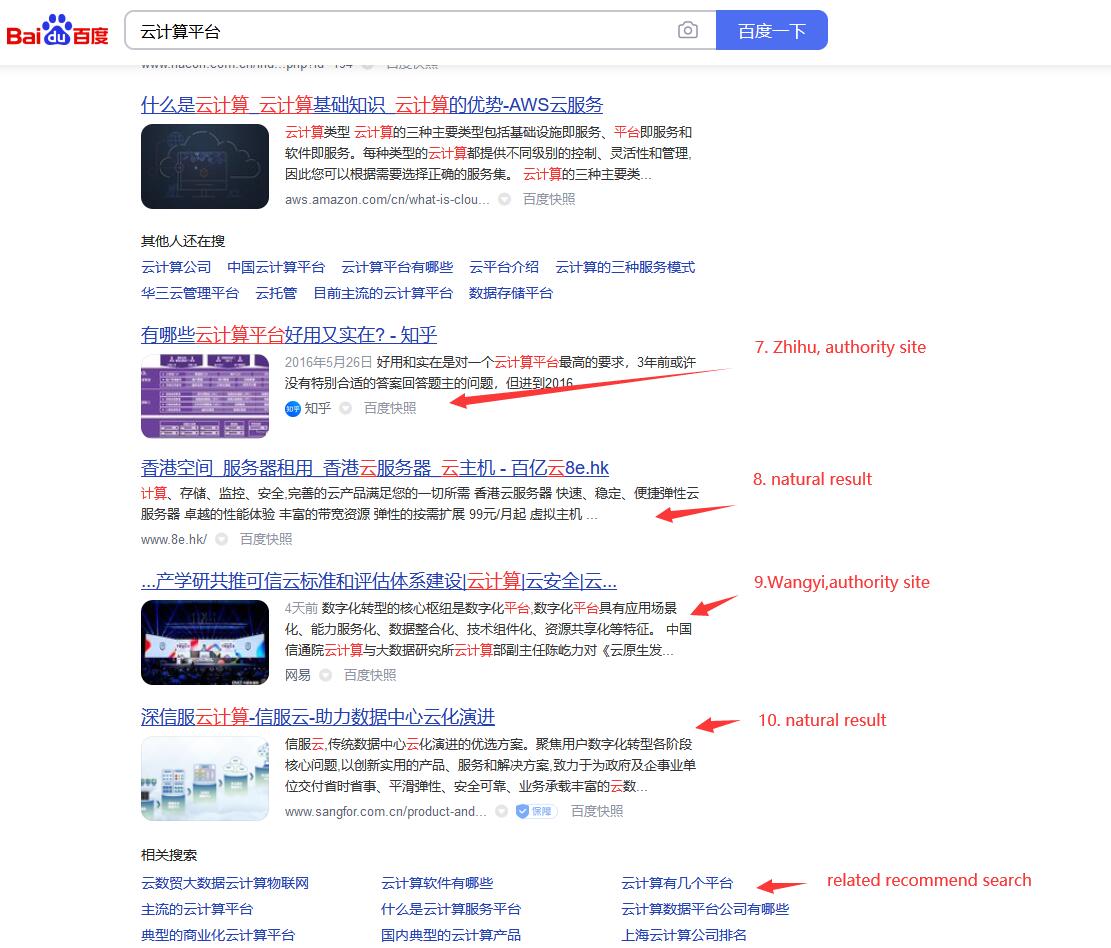Click the 其他人还在搜 heading text

pos(183,242)
